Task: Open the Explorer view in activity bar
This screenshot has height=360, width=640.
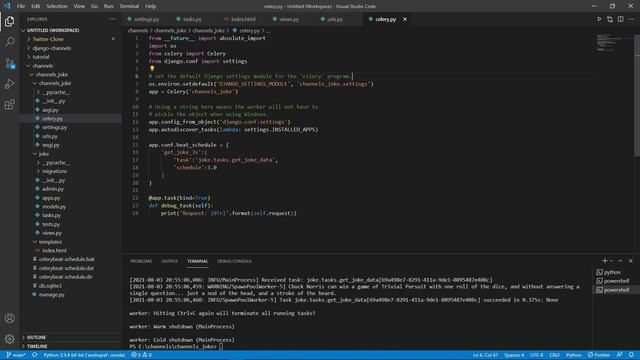Action: pyautogui.click(x=9, y=21)
